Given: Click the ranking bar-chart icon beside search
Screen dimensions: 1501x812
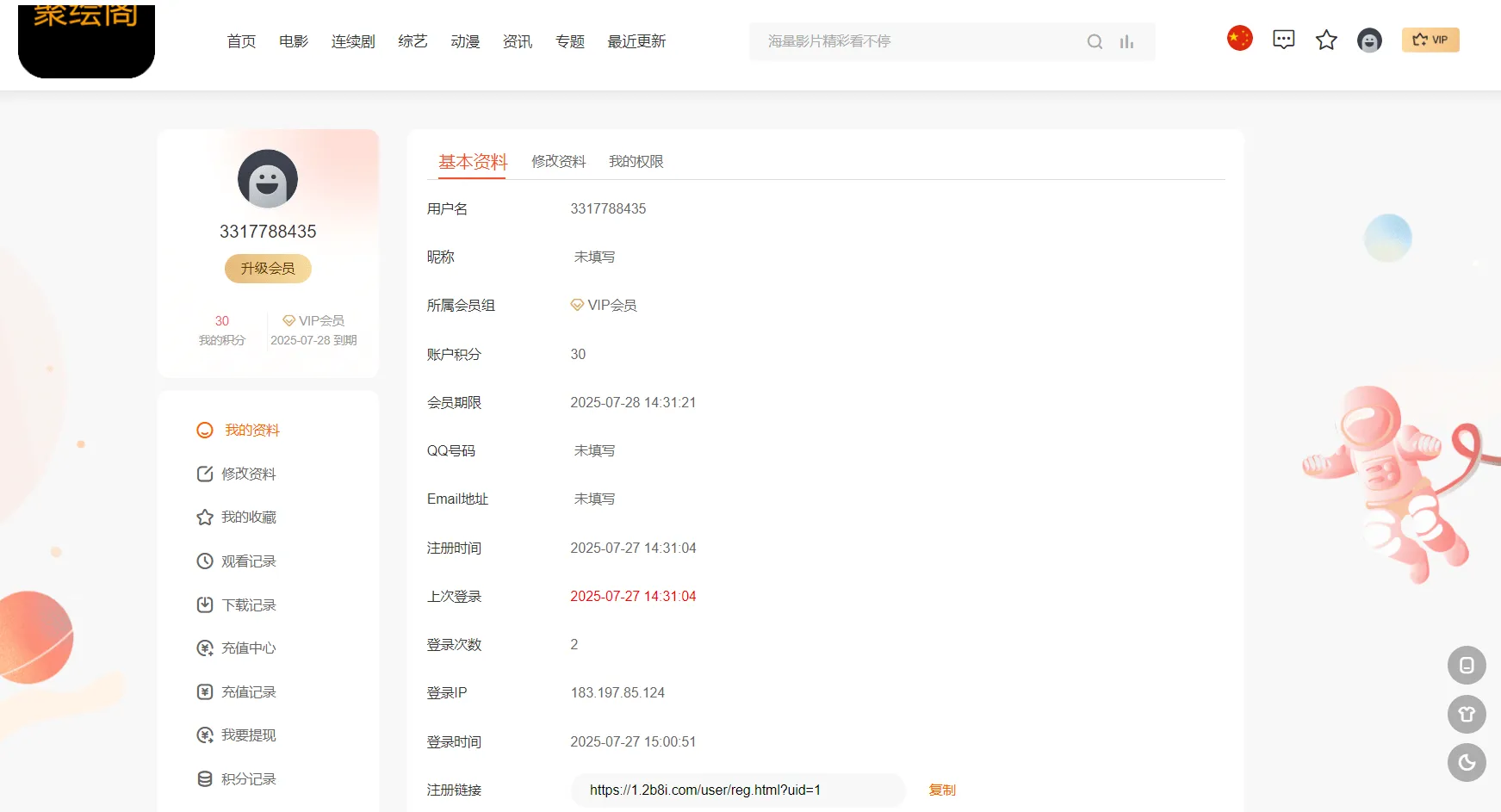Looking at the screenshot, I should point(1126,40).
